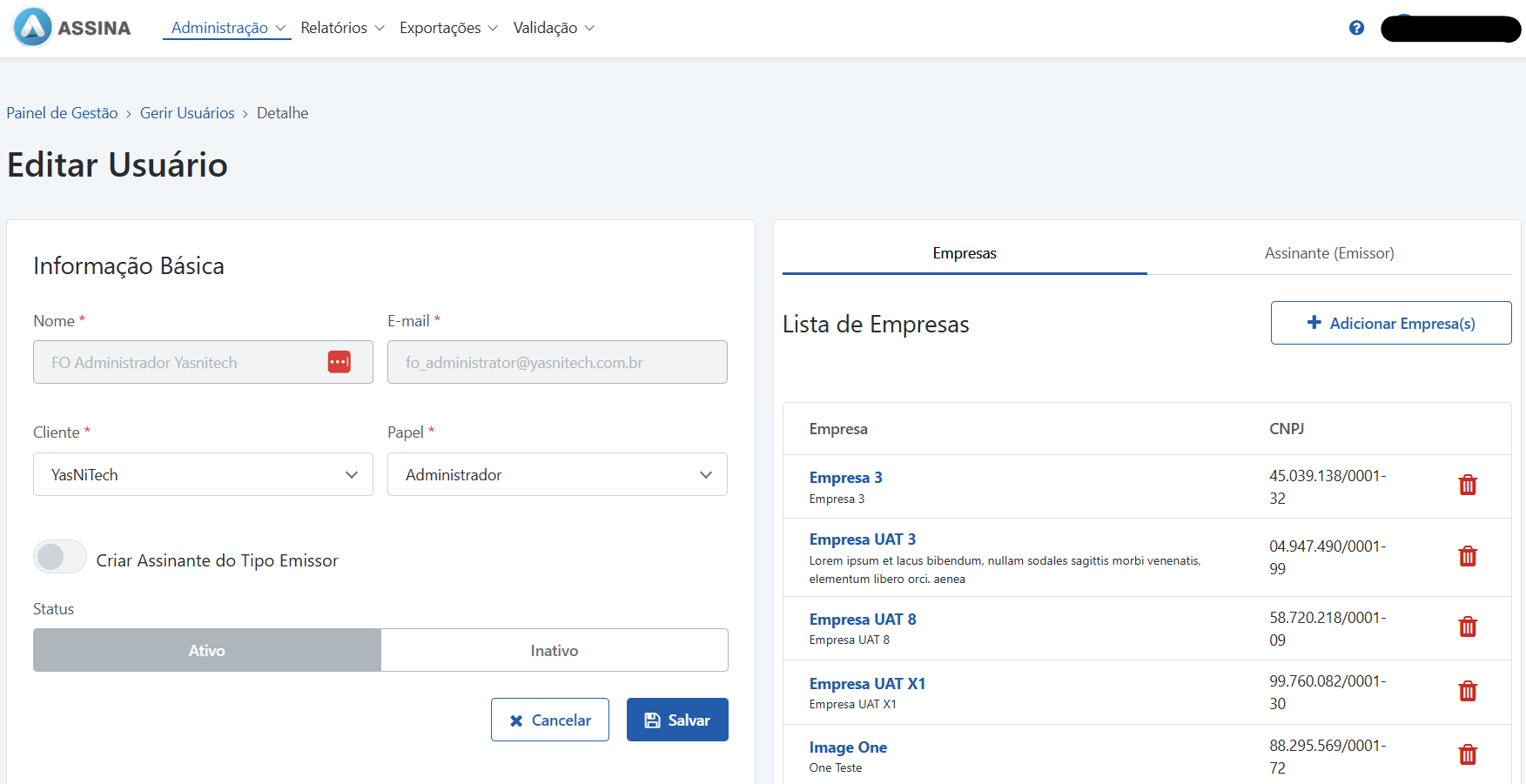Open the help question mark icon
The height and width of the screenshot is (784, 1526).
tap(1356, 28)
